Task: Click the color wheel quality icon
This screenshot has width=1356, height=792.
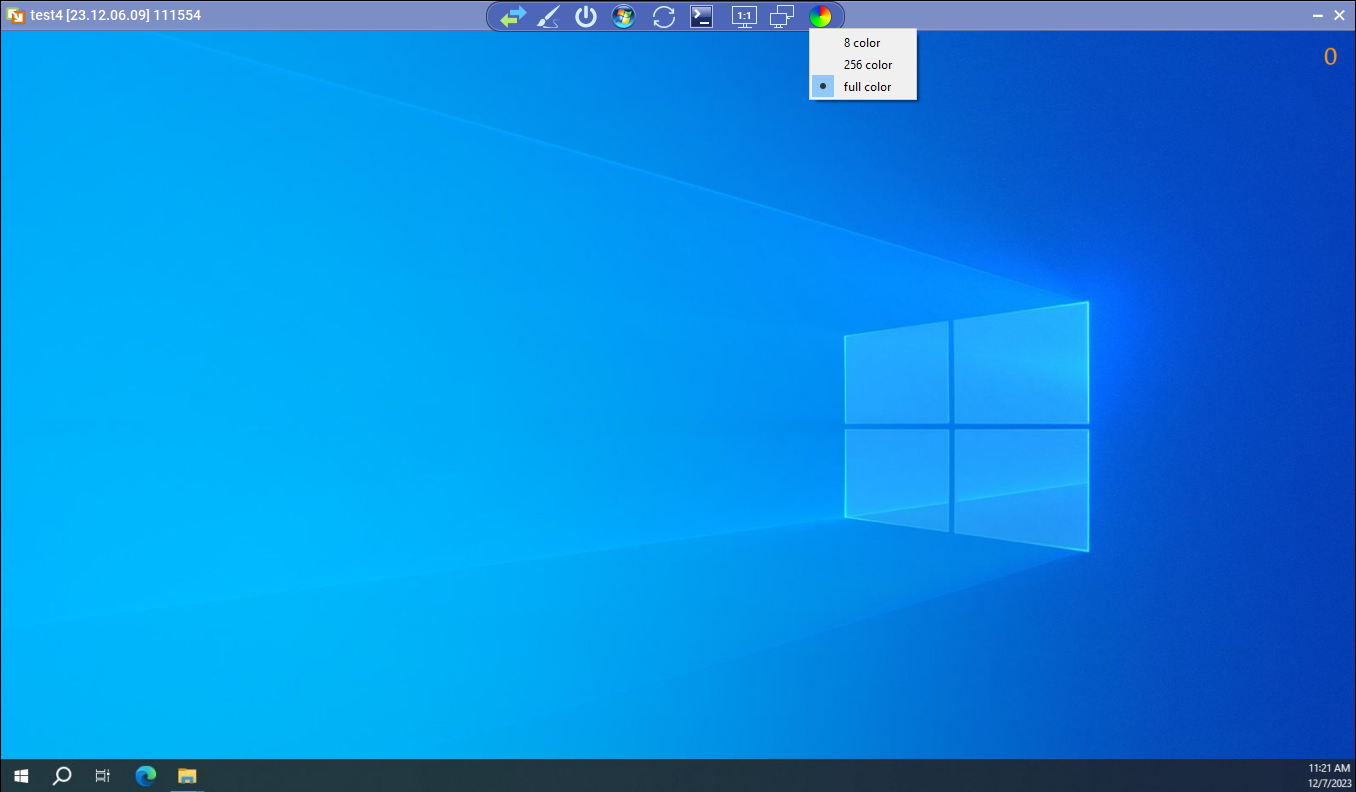Action: pyautogui.click(x=820, y=16)
